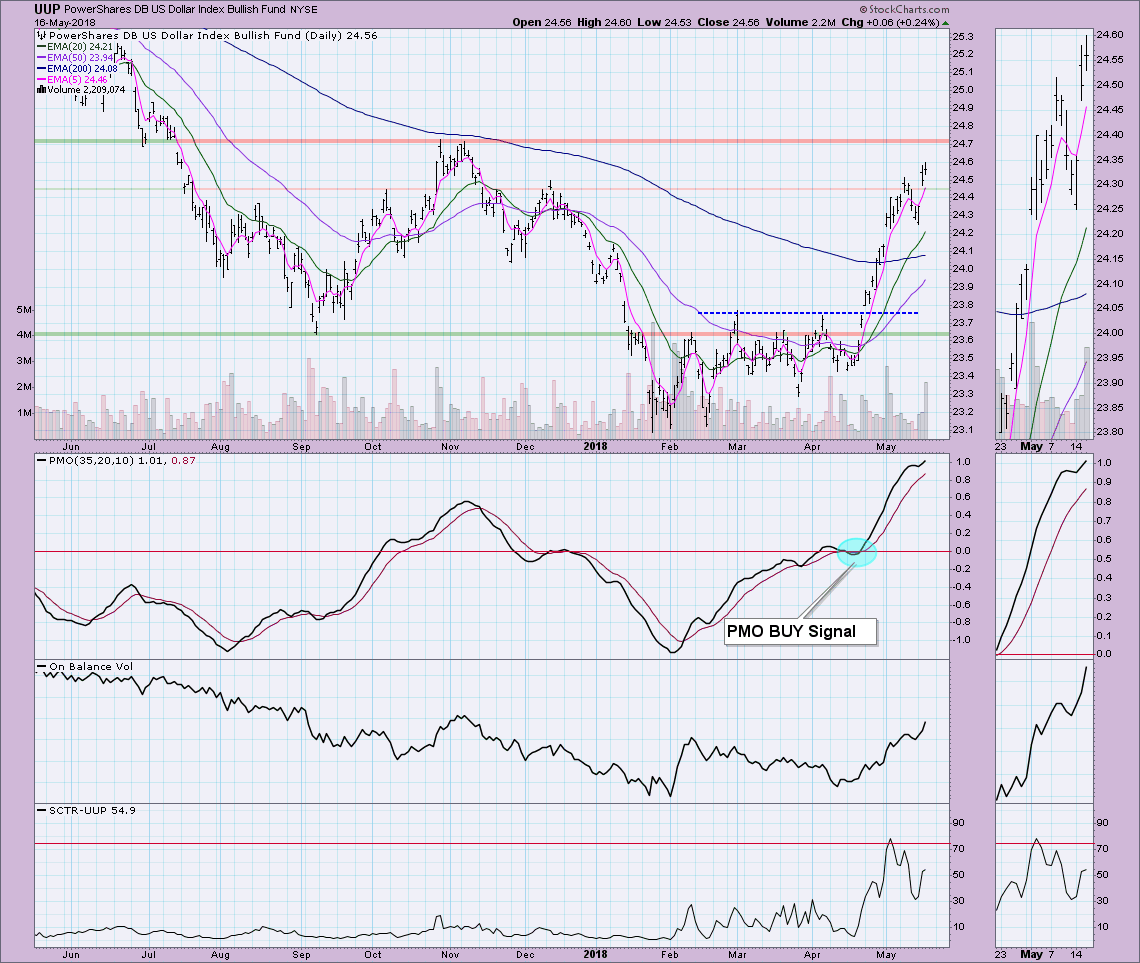This screenshot has width=1140, height=963.
Task: Click the 16-May-2018 chart date
Action: 65,23
